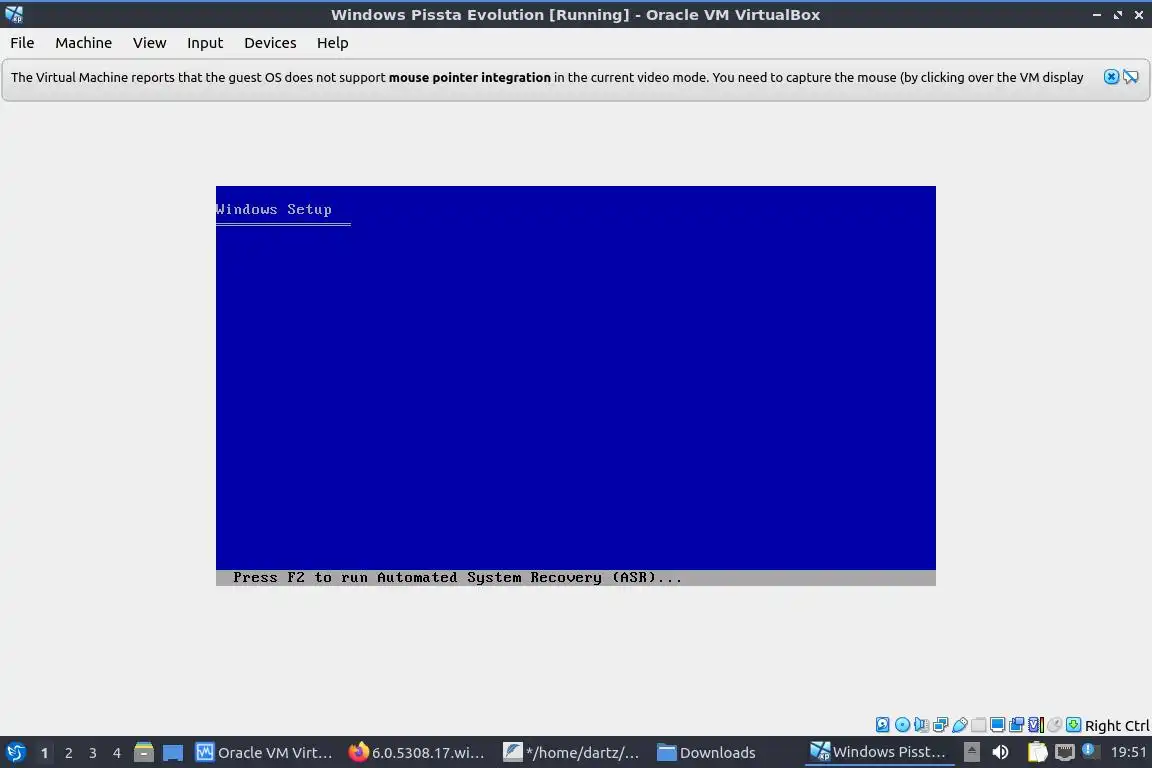Click the display indicator in status bar
1152x768 pixels.
click(998, 725)
